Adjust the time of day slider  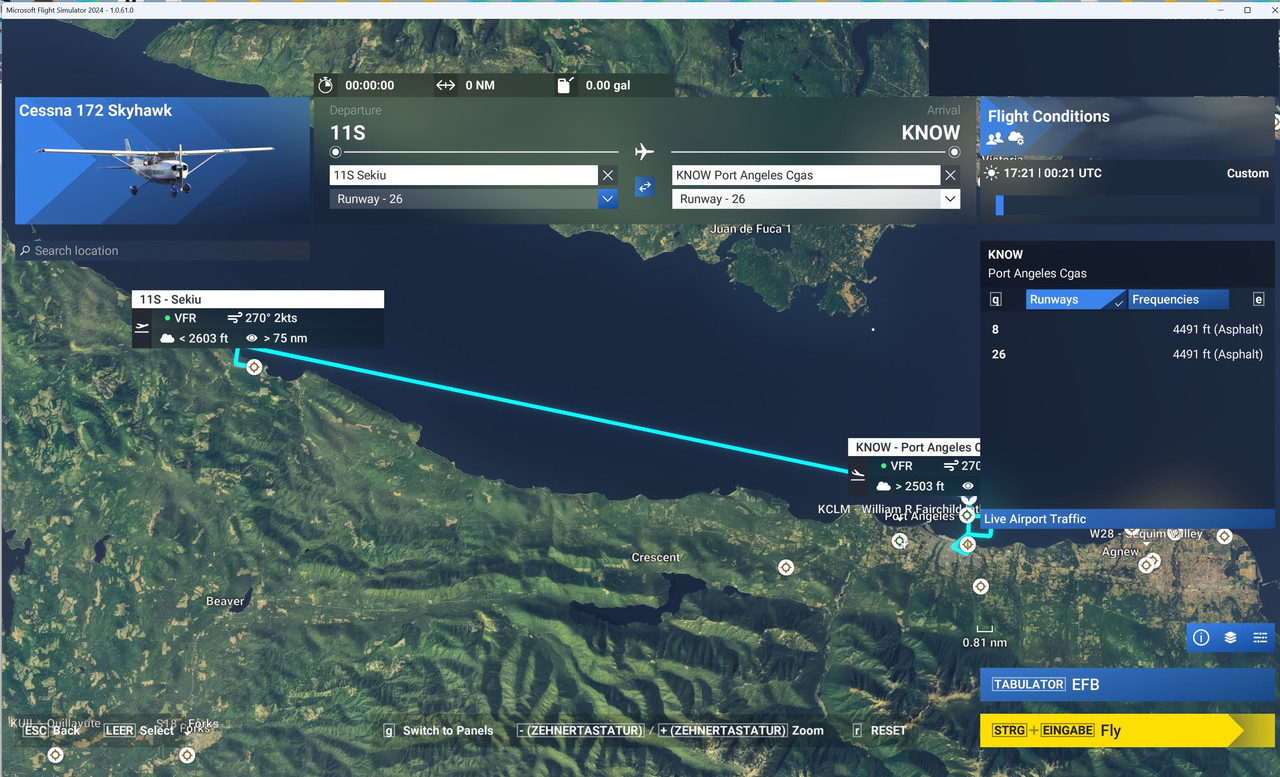tap(1127, 205)
